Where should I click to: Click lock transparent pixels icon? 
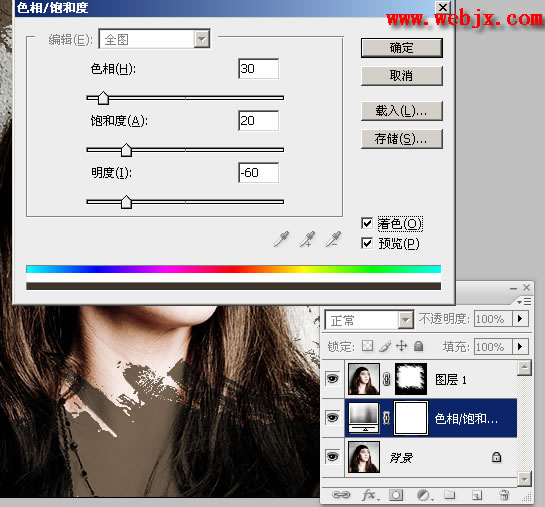click(x=367, y=346)
